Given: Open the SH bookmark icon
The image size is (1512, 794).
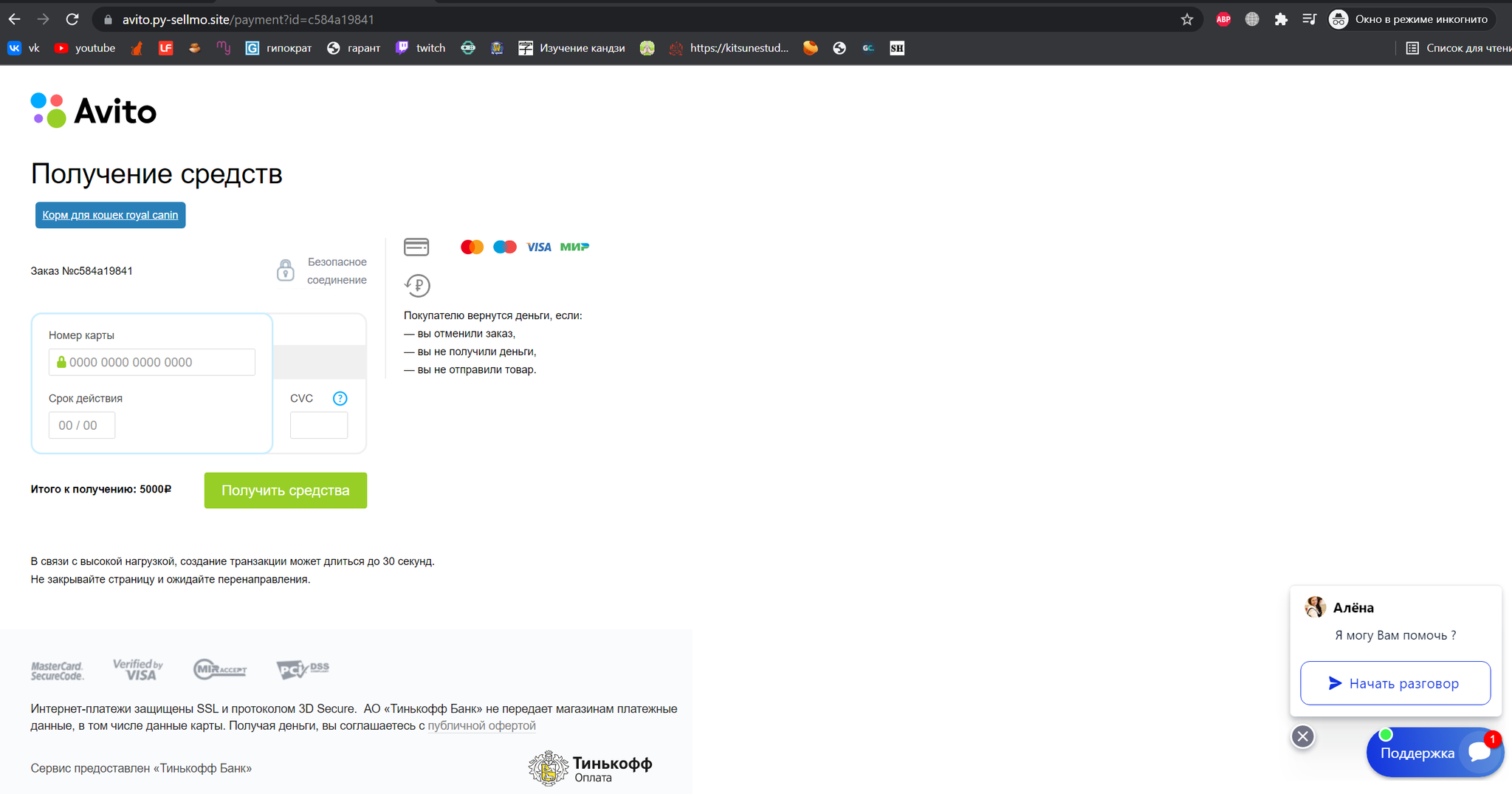Looking at the screenshot, I should (x=897, y=48).
